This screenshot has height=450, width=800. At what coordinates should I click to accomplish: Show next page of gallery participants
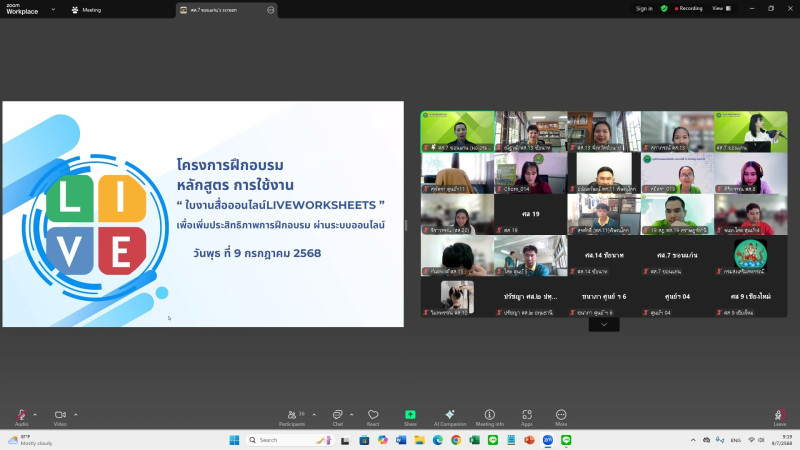tap(604, 324)
